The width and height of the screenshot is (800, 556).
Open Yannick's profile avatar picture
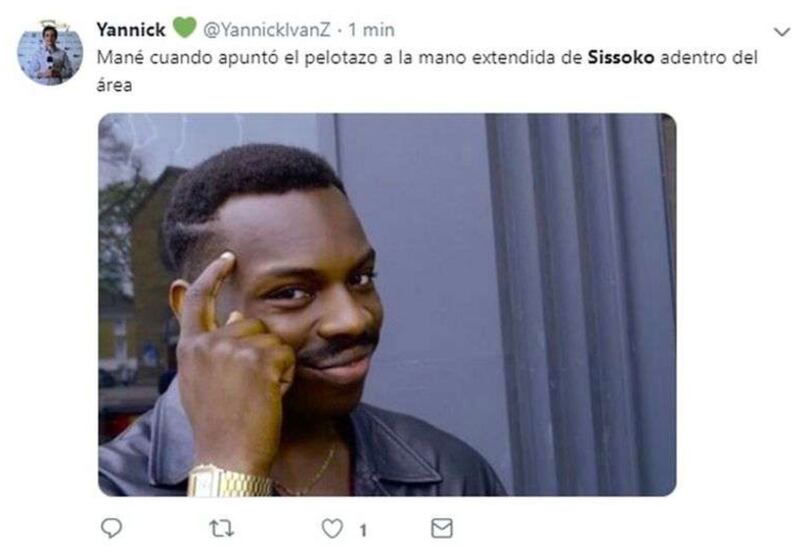50,53
